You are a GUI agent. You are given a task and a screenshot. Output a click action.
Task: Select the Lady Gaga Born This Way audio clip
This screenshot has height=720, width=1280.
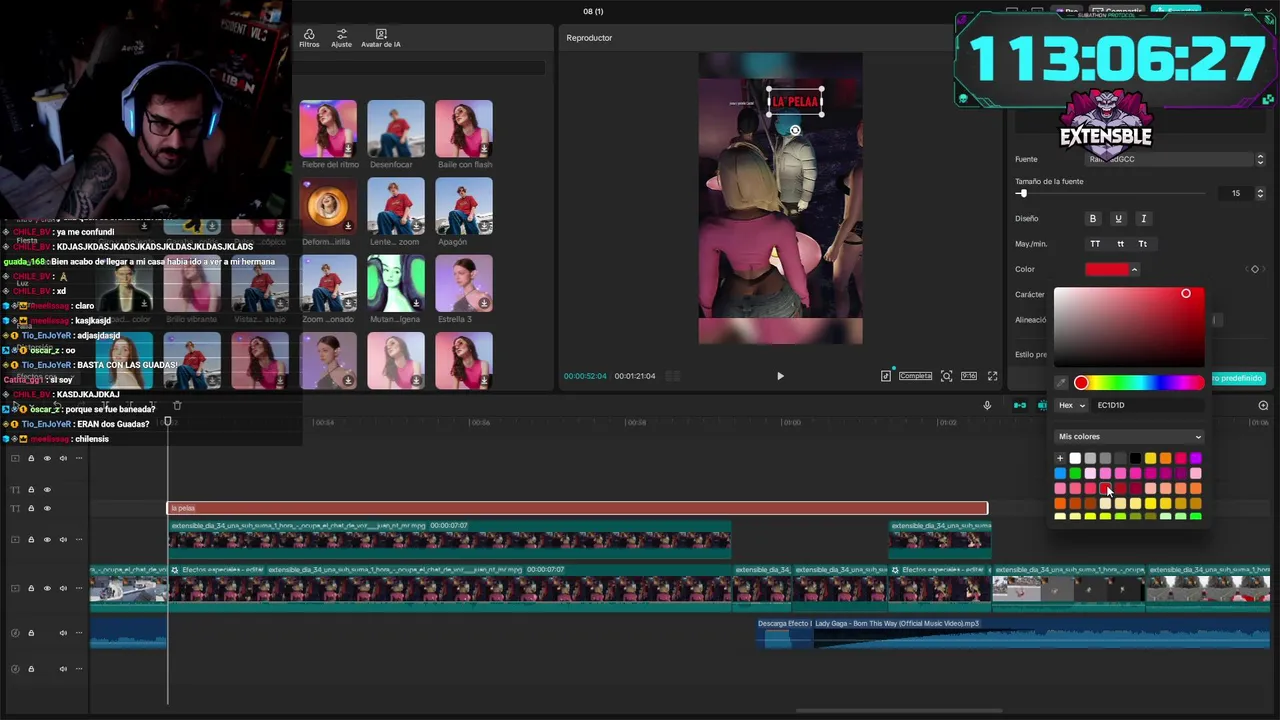click(x=1040, y=633)
